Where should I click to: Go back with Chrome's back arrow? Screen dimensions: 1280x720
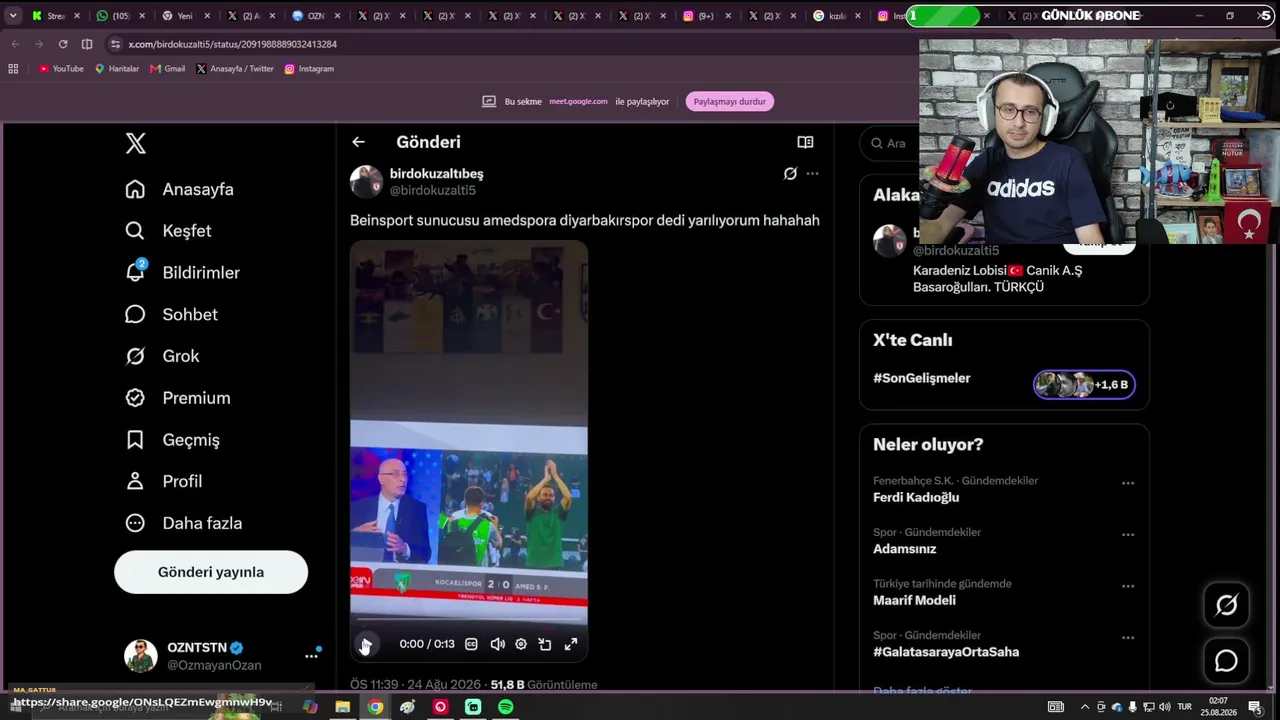click(x=15, y=44)
